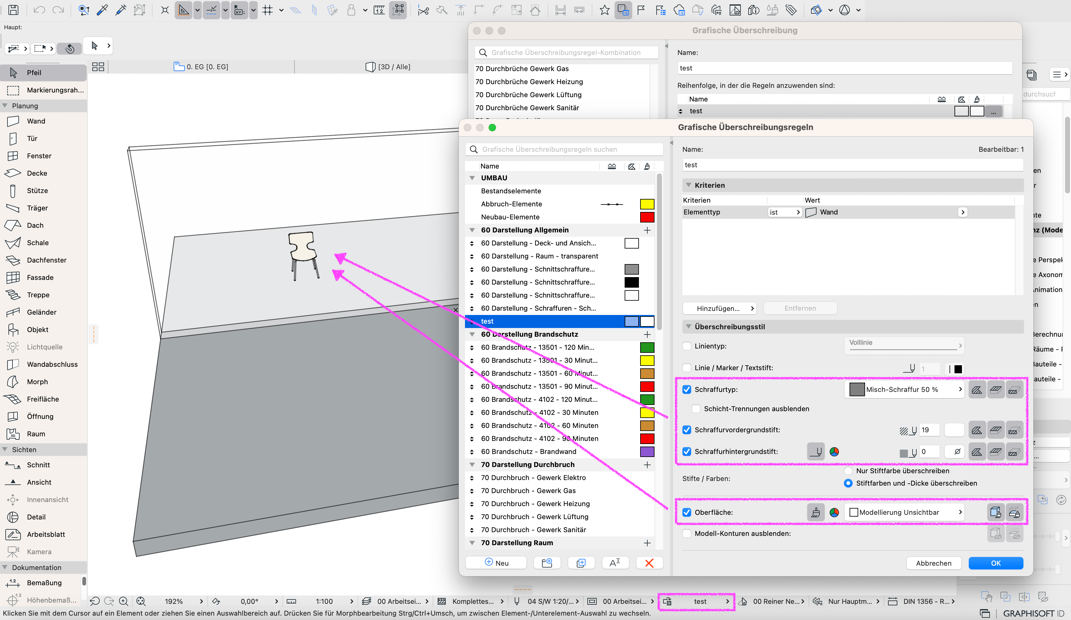1071x620 pixels.
Task: Click the grid snap icon in toolbar
Action: point(268,10)
